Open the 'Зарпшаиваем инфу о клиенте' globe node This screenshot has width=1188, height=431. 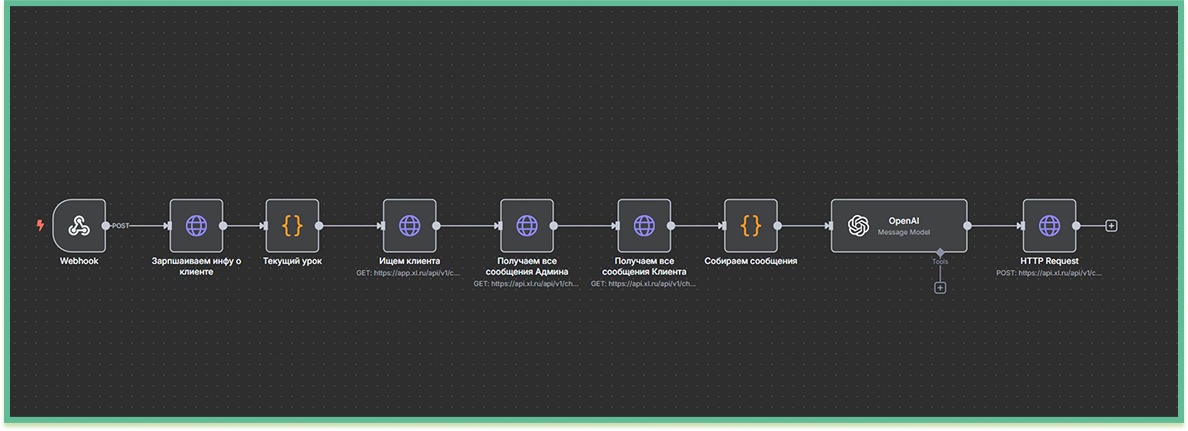[x=196, y=226]
